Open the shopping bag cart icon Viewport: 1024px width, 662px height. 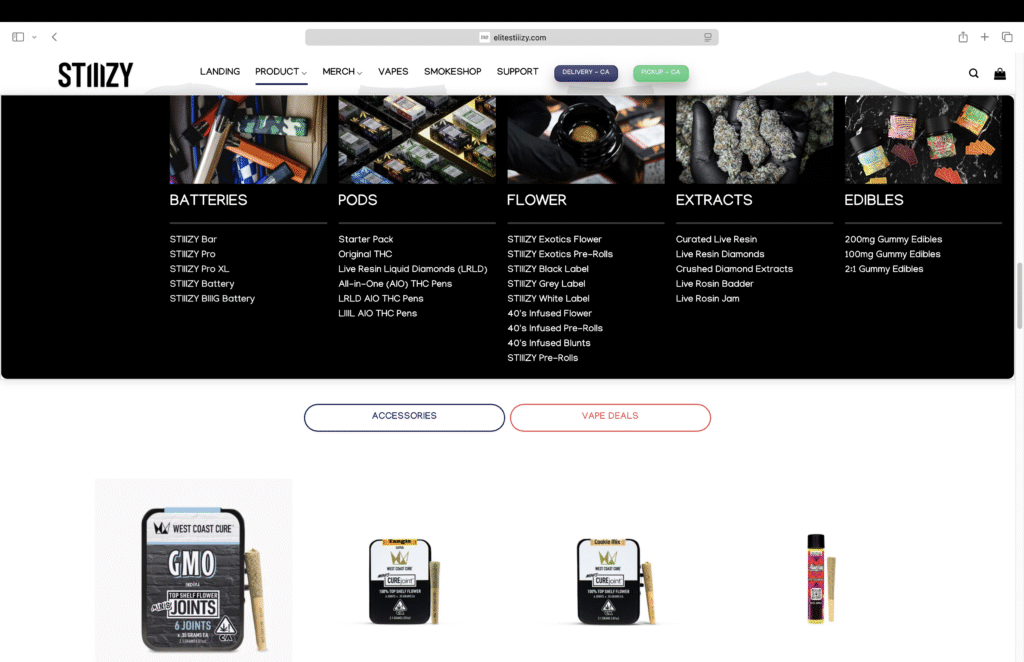1000,74
